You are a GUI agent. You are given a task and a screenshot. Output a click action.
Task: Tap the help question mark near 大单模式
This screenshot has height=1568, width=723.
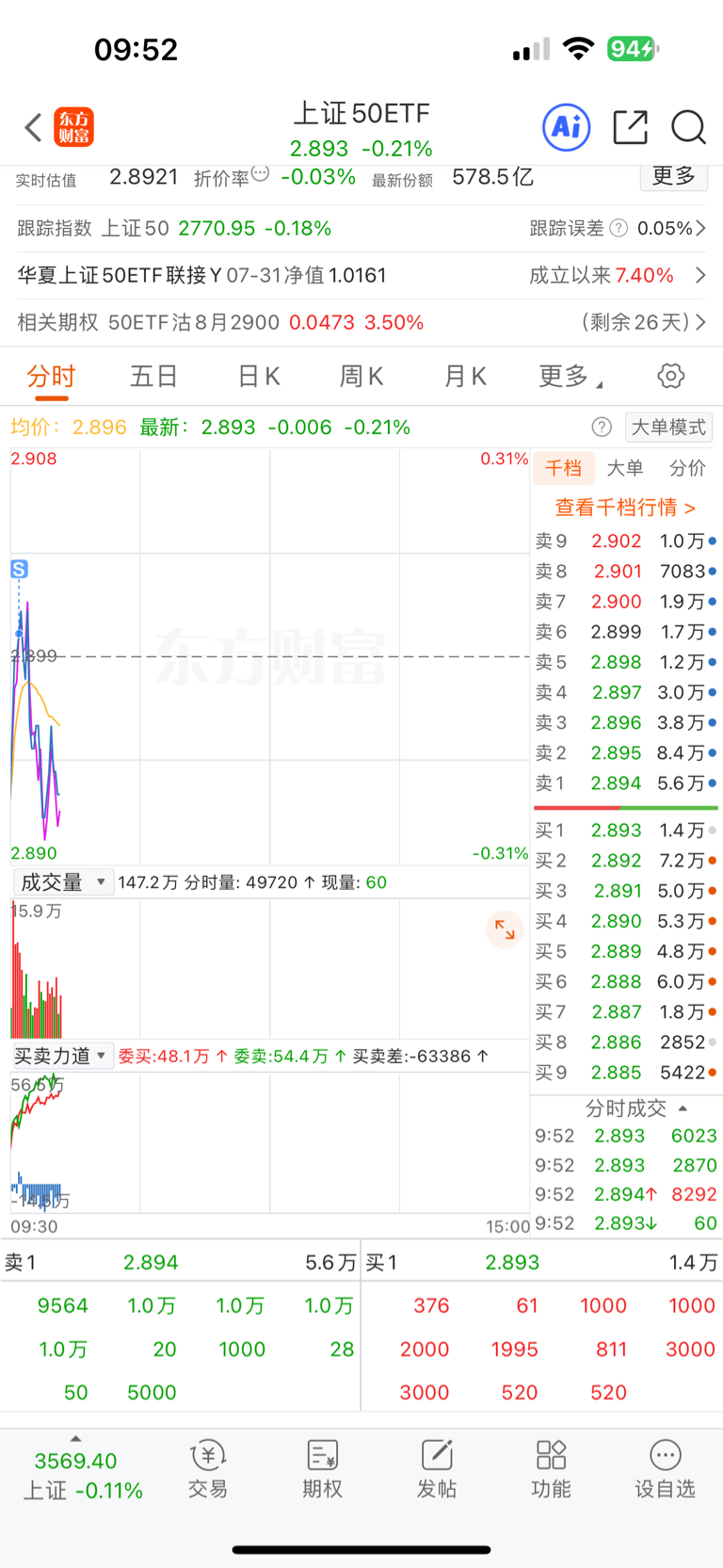602,428
